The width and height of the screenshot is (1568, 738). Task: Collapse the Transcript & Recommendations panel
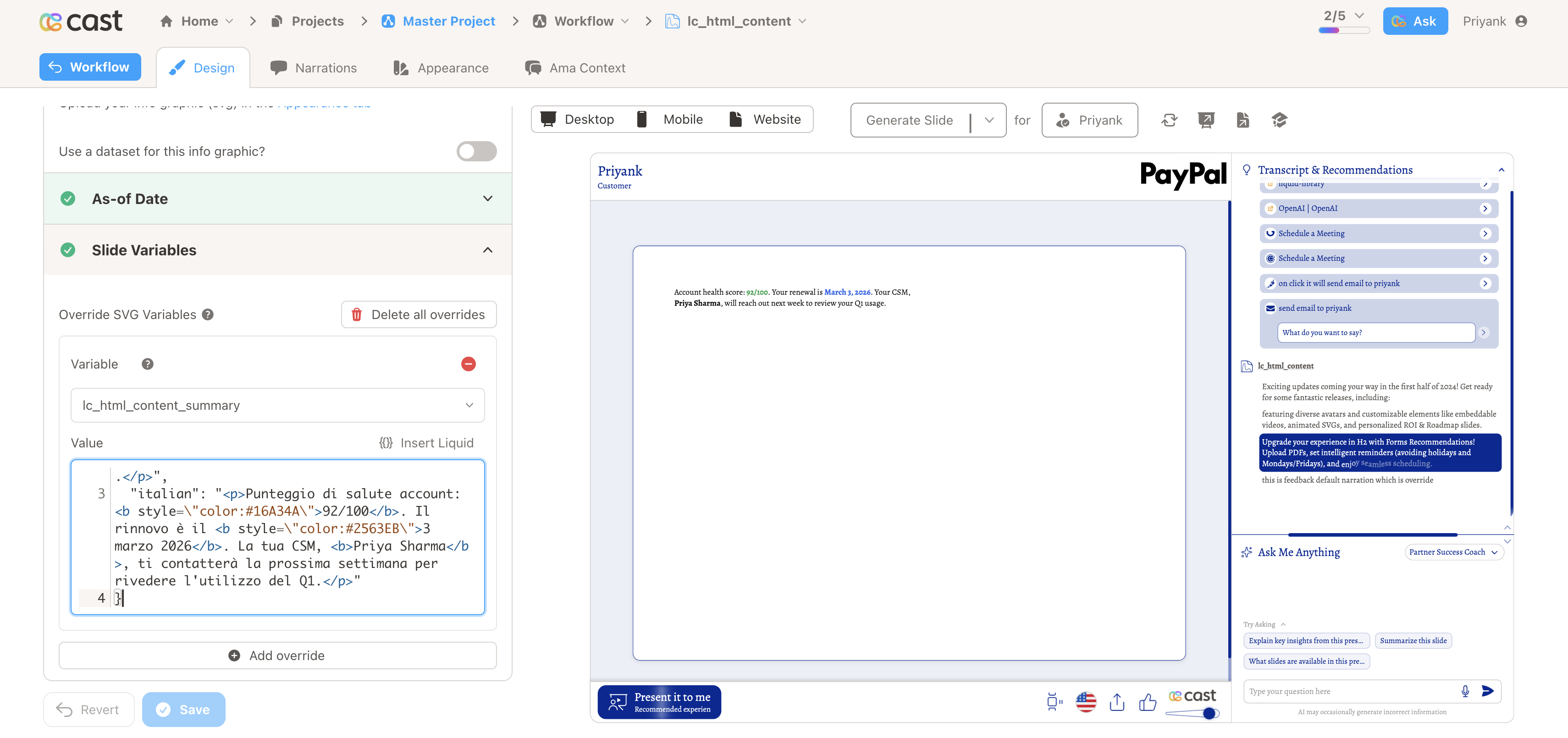coord(1501,170)
